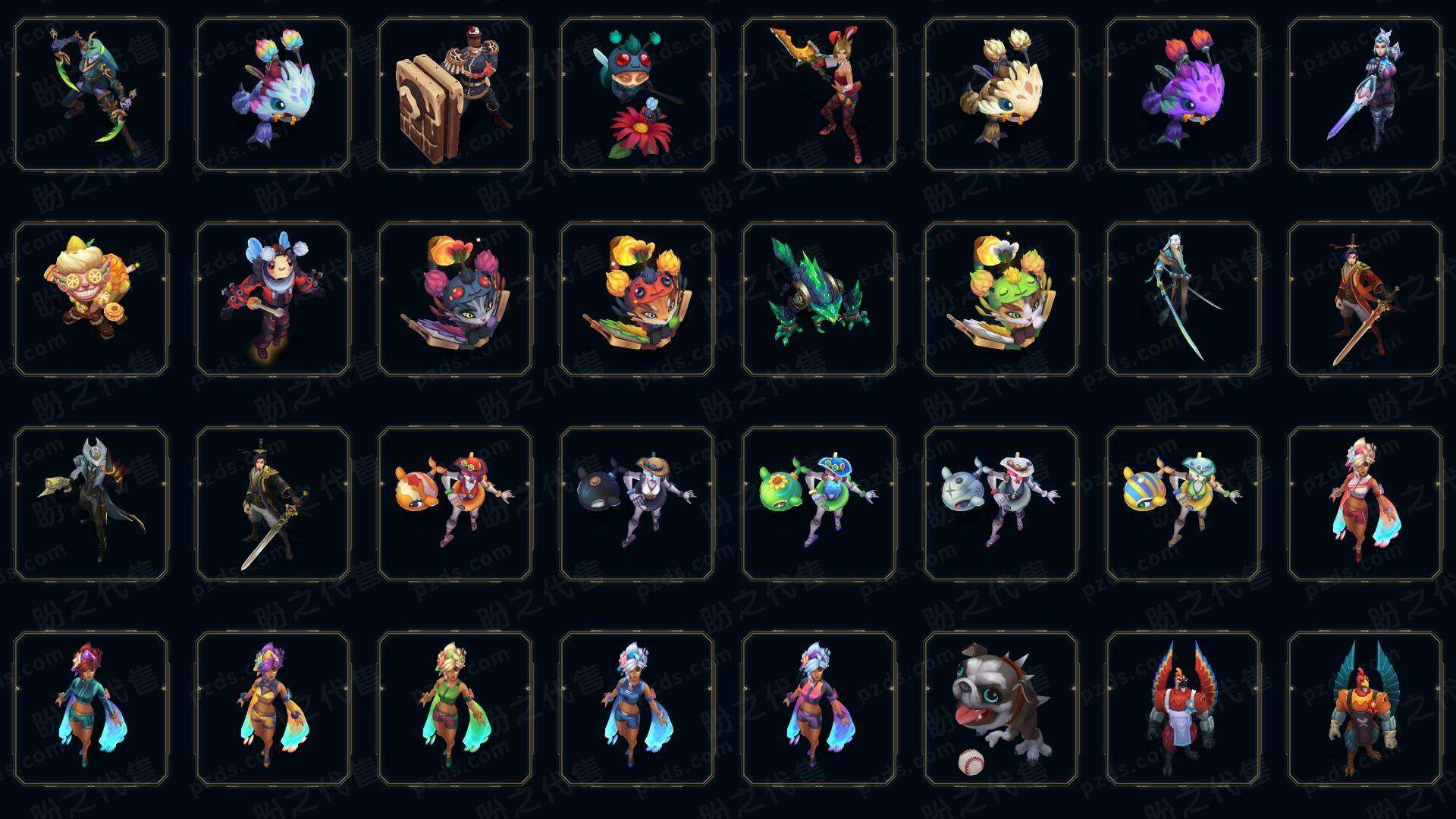Open the red-winged rooster warrior tile

[x=1183, y=708]
